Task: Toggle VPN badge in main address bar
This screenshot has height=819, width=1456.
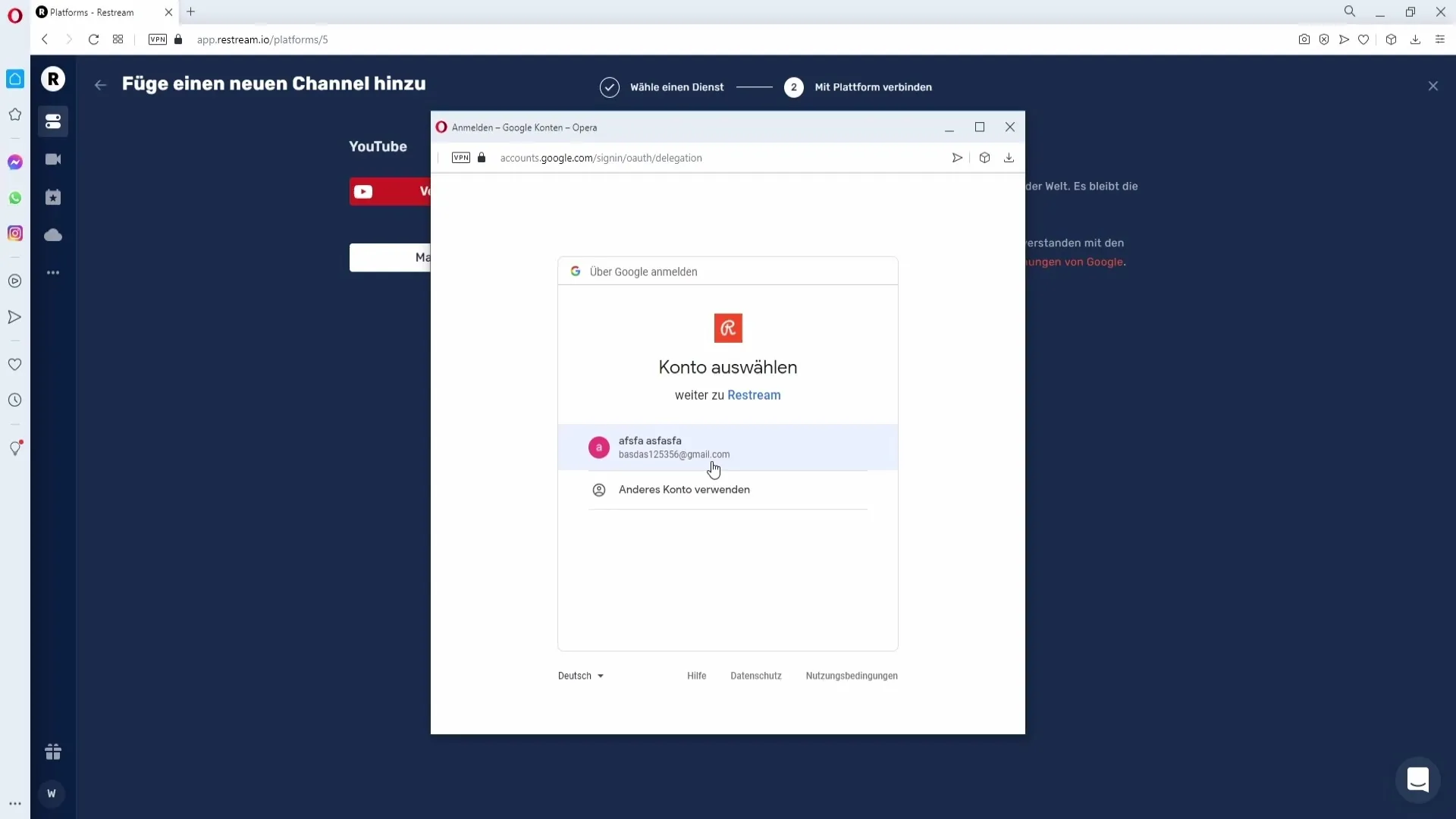Action: (x=158, y=39)
